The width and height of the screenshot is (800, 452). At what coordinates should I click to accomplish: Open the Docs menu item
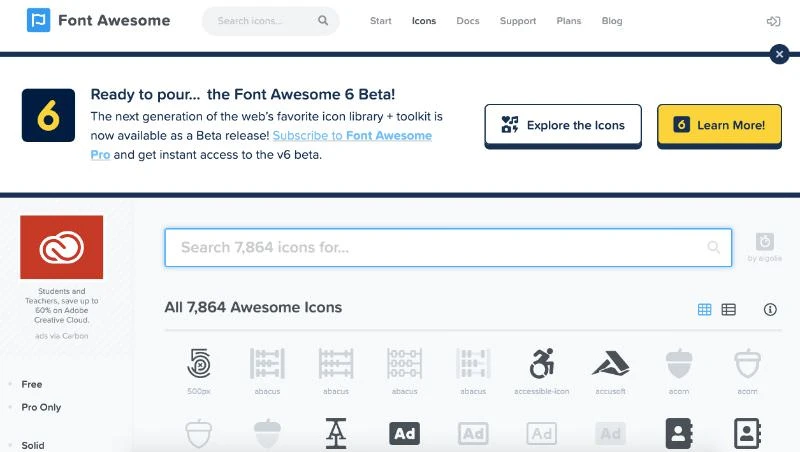[x=467, y=21]
